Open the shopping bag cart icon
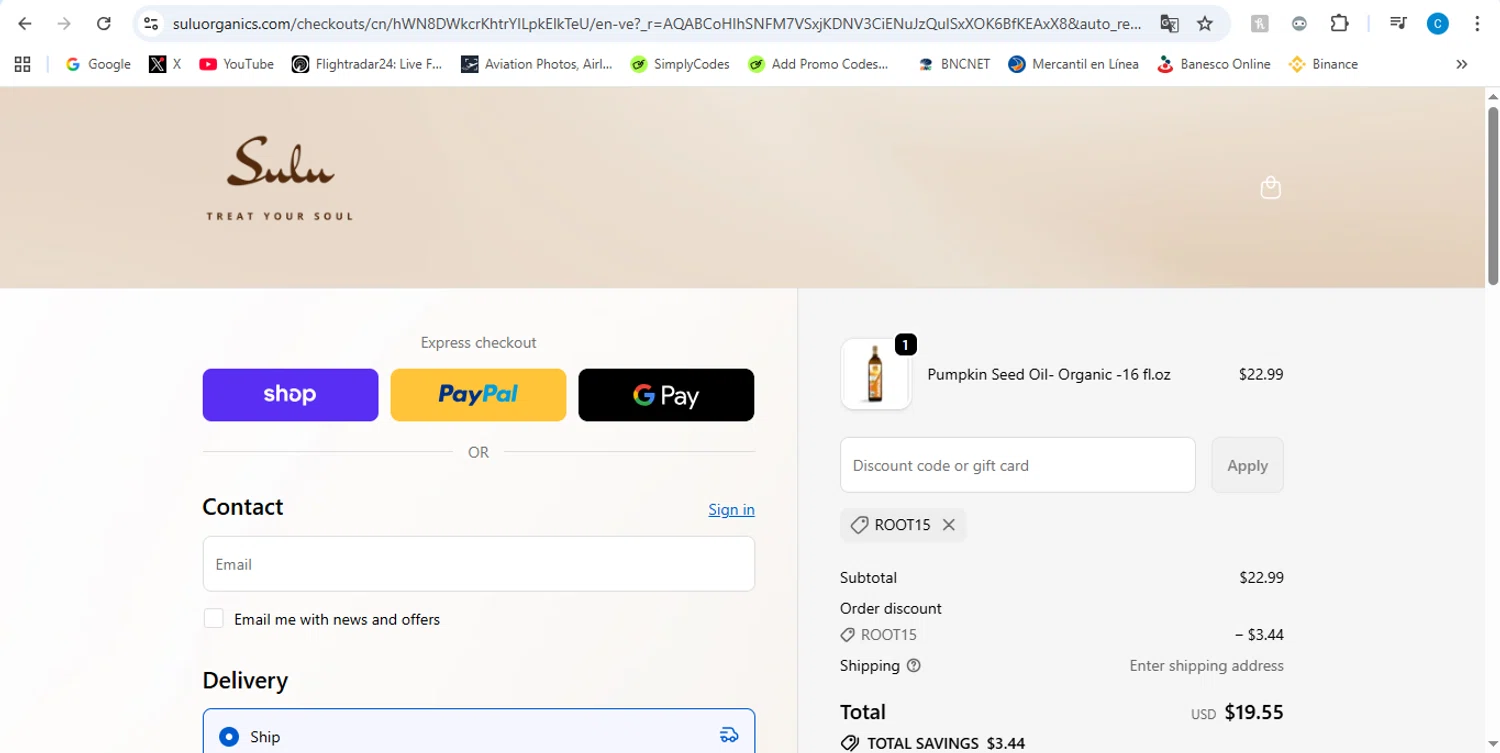 click(x=1270, y=187)
